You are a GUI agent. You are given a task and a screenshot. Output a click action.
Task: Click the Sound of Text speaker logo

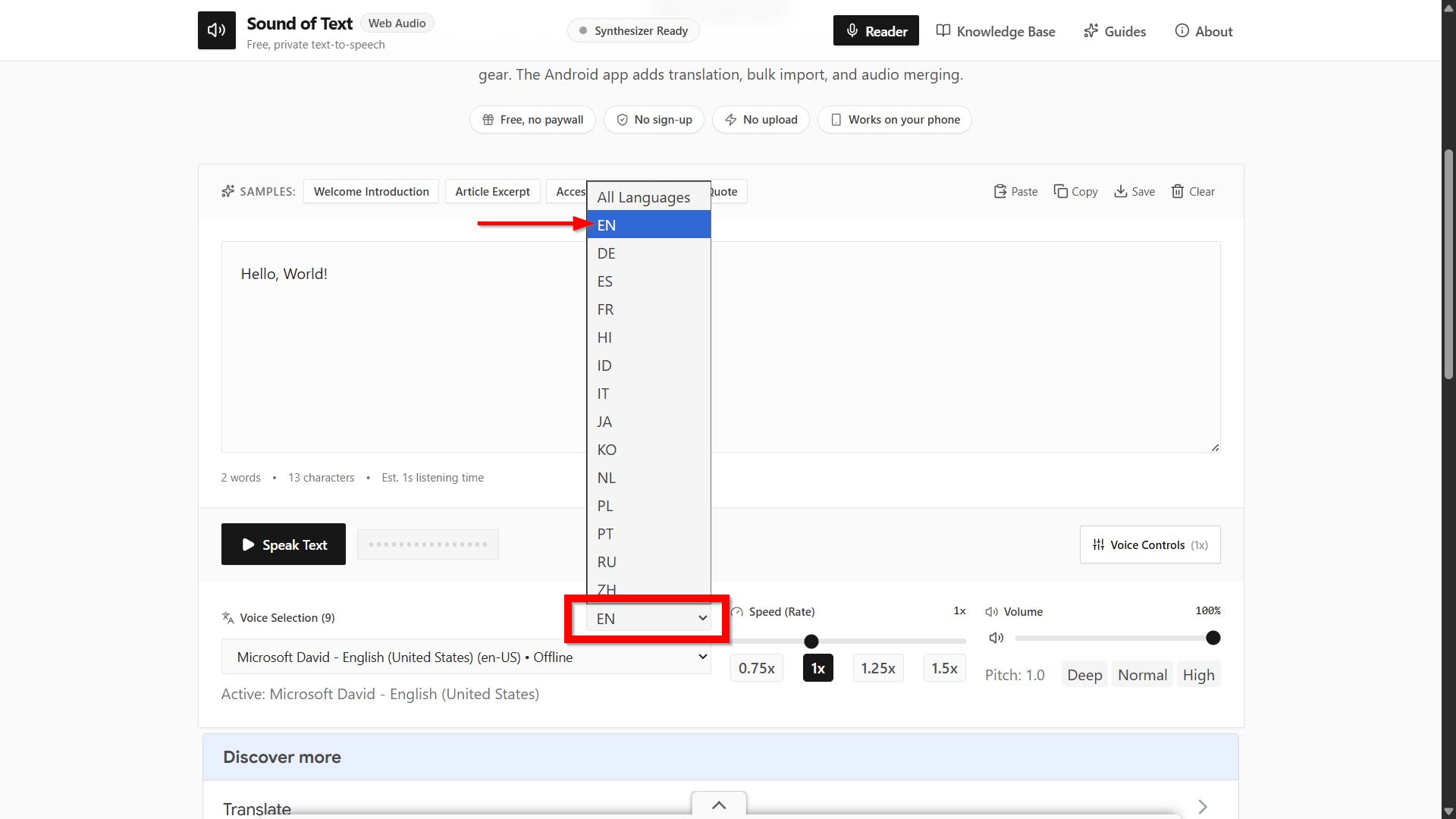point(217,30)
